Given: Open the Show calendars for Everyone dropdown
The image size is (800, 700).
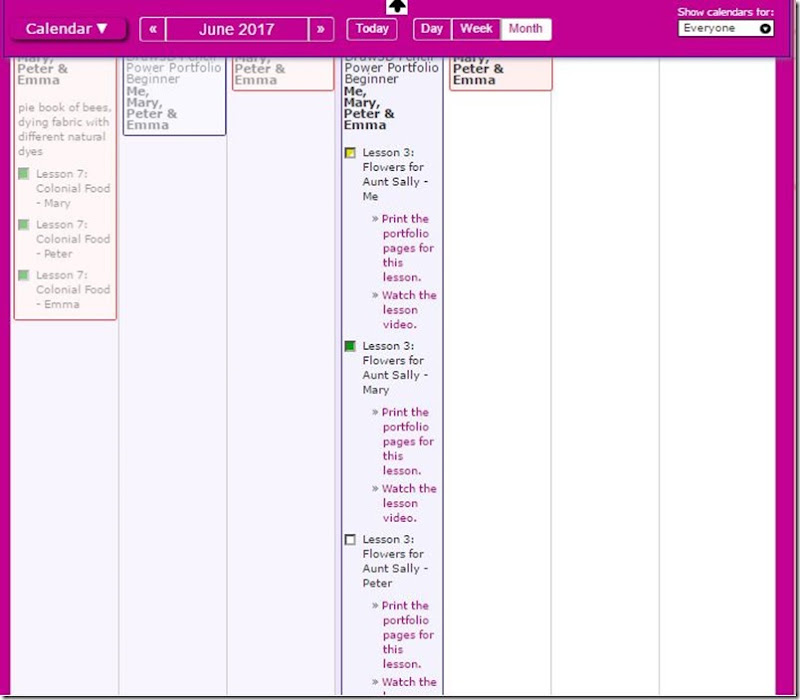Looking at the screenshot, I should [726, 29].
